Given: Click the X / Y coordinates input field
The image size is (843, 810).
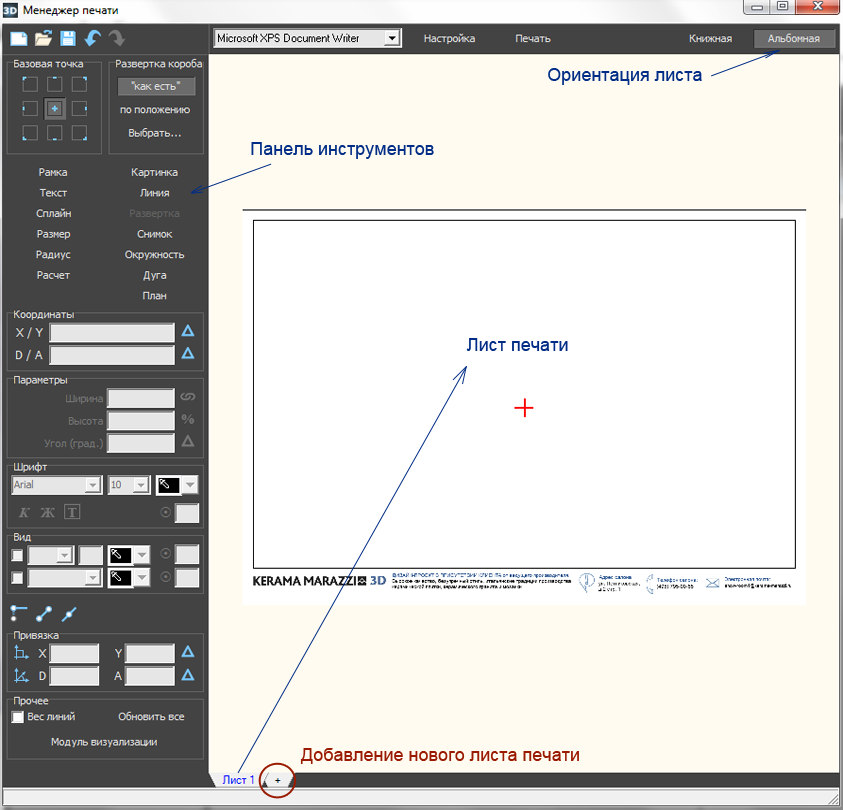Looking at the screenshot, I should (x=112, y=333).
